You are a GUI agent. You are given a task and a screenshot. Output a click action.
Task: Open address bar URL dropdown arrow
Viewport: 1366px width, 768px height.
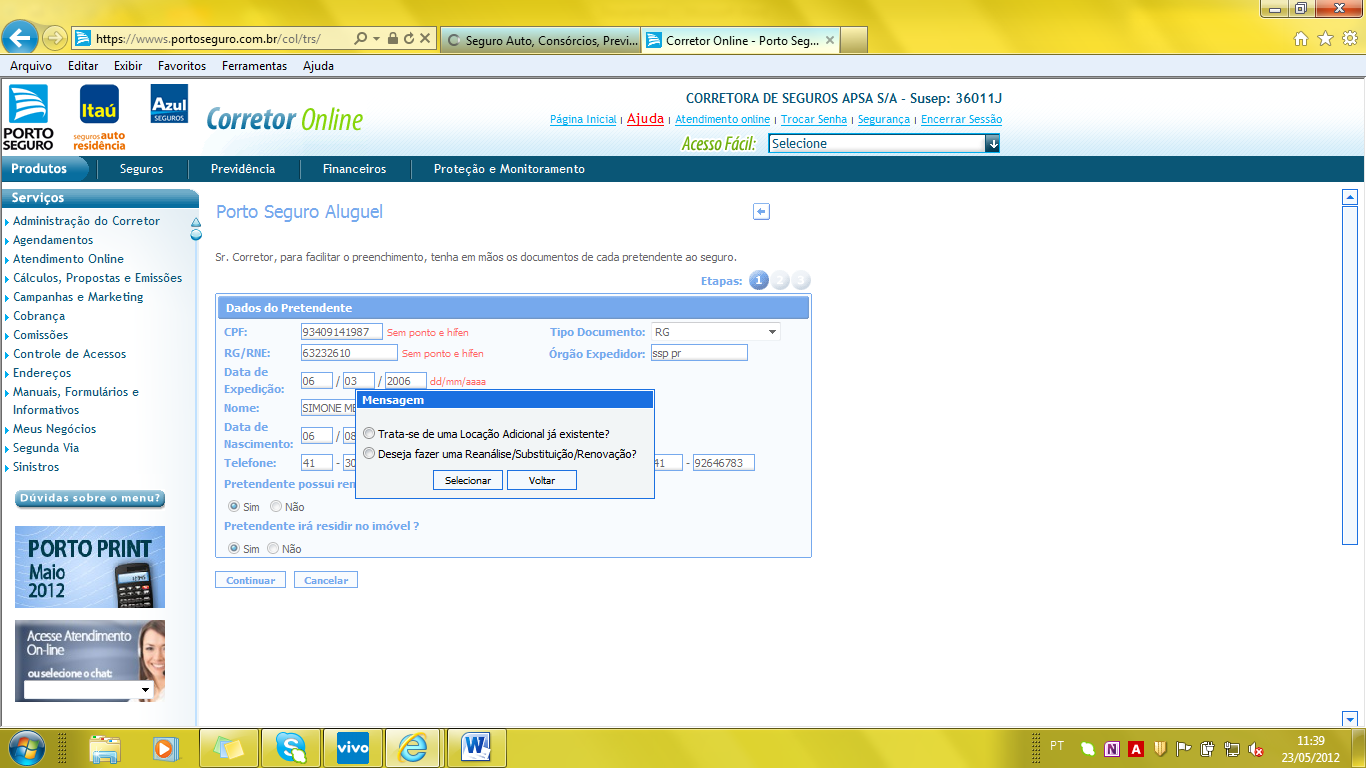click(376, 39)
